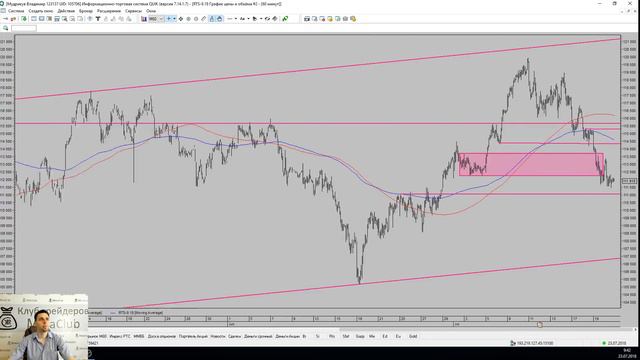Switch to the Деньги Акции tab
640x360 pixels.
point(288,336)
